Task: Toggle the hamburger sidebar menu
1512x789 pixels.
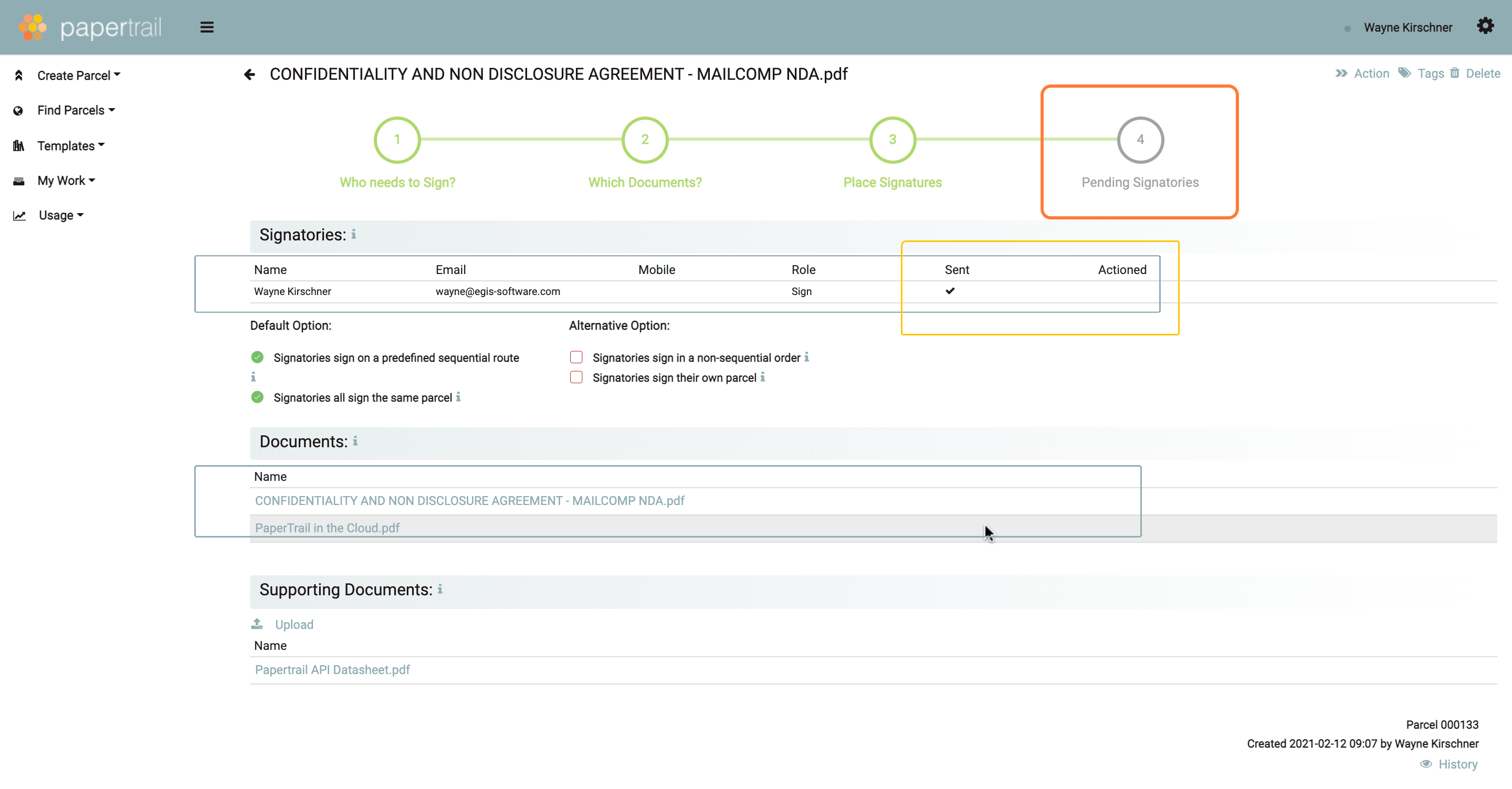Action: coord(207,27)
